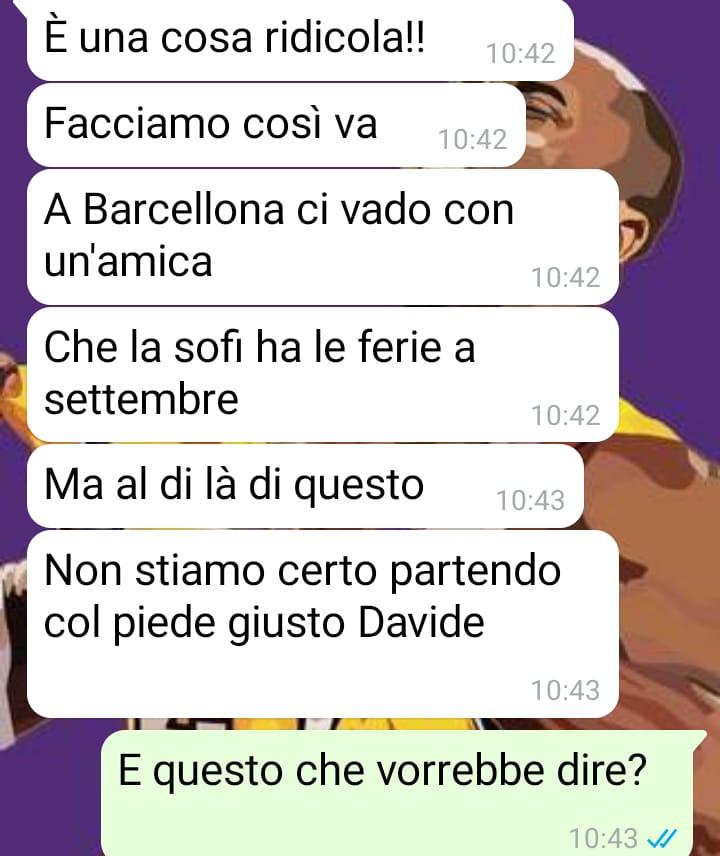
Task: Click the 10:43 timestamp of the green sent message
Action: click(x=603, y=838)
